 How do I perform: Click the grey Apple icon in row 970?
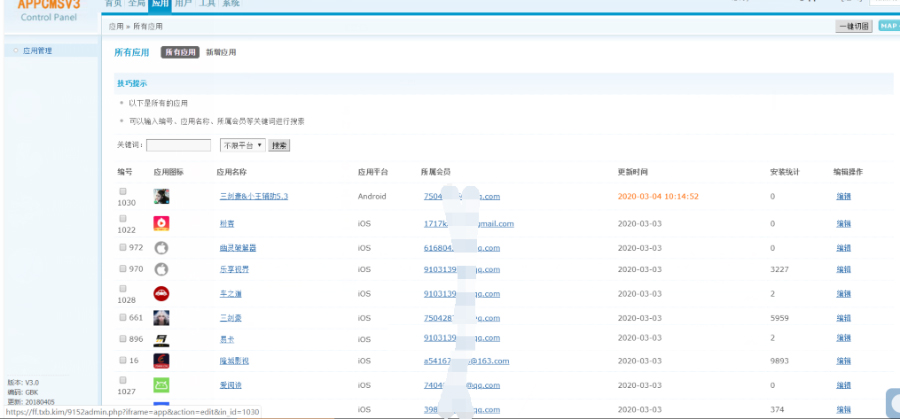161,269
